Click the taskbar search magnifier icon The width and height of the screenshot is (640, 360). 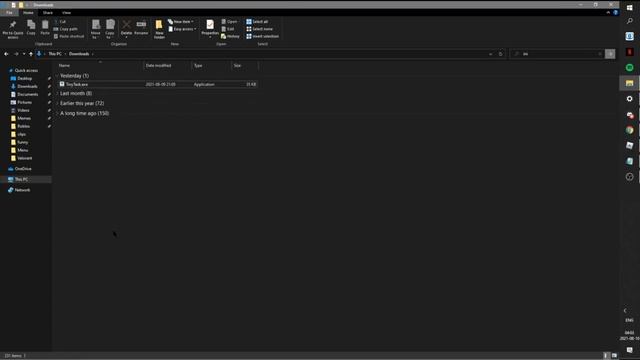coord(629,20)
